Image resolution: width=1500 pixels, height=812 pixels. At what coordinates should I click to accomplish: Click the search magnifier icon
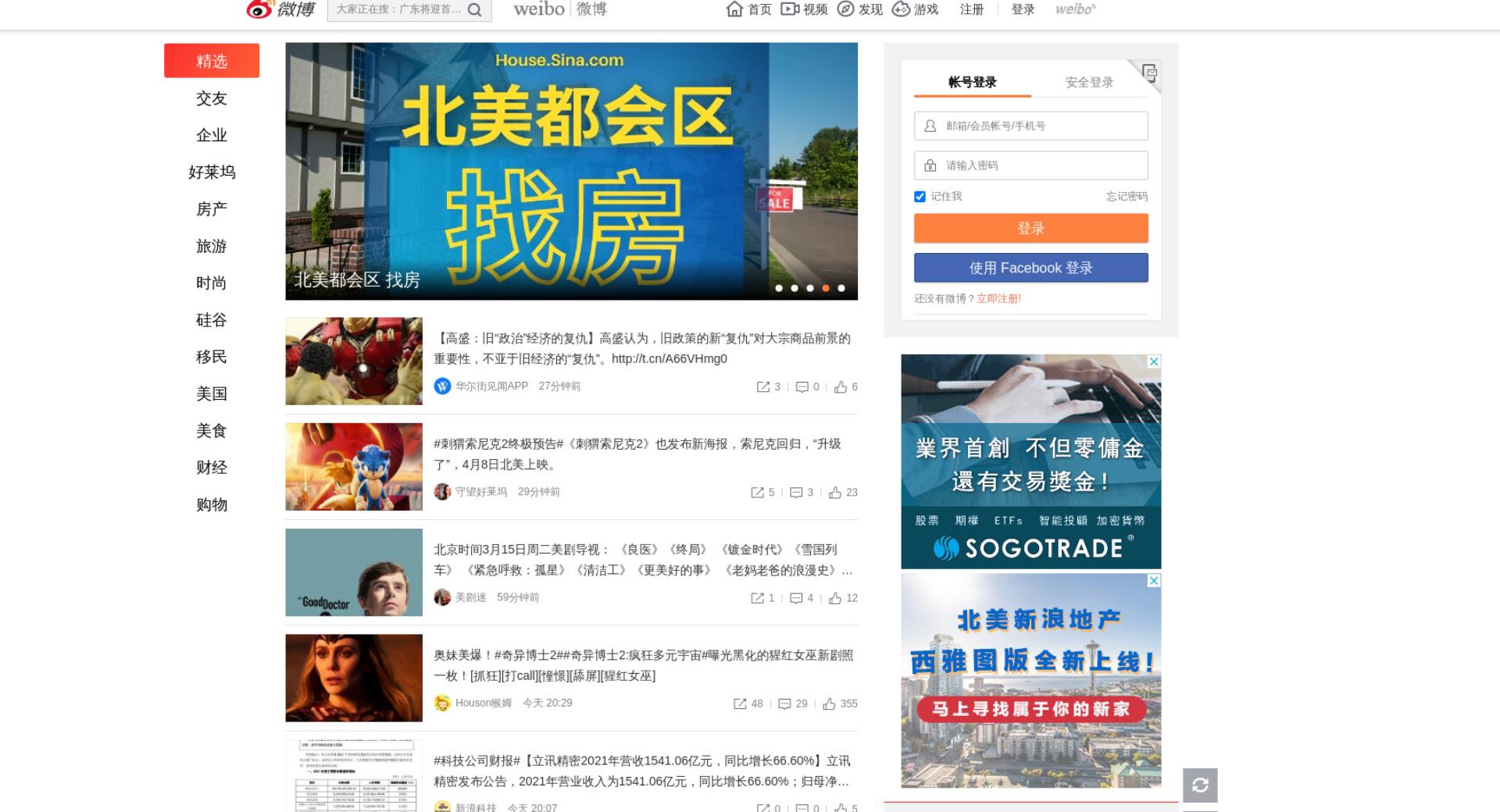tap(475, 9)
